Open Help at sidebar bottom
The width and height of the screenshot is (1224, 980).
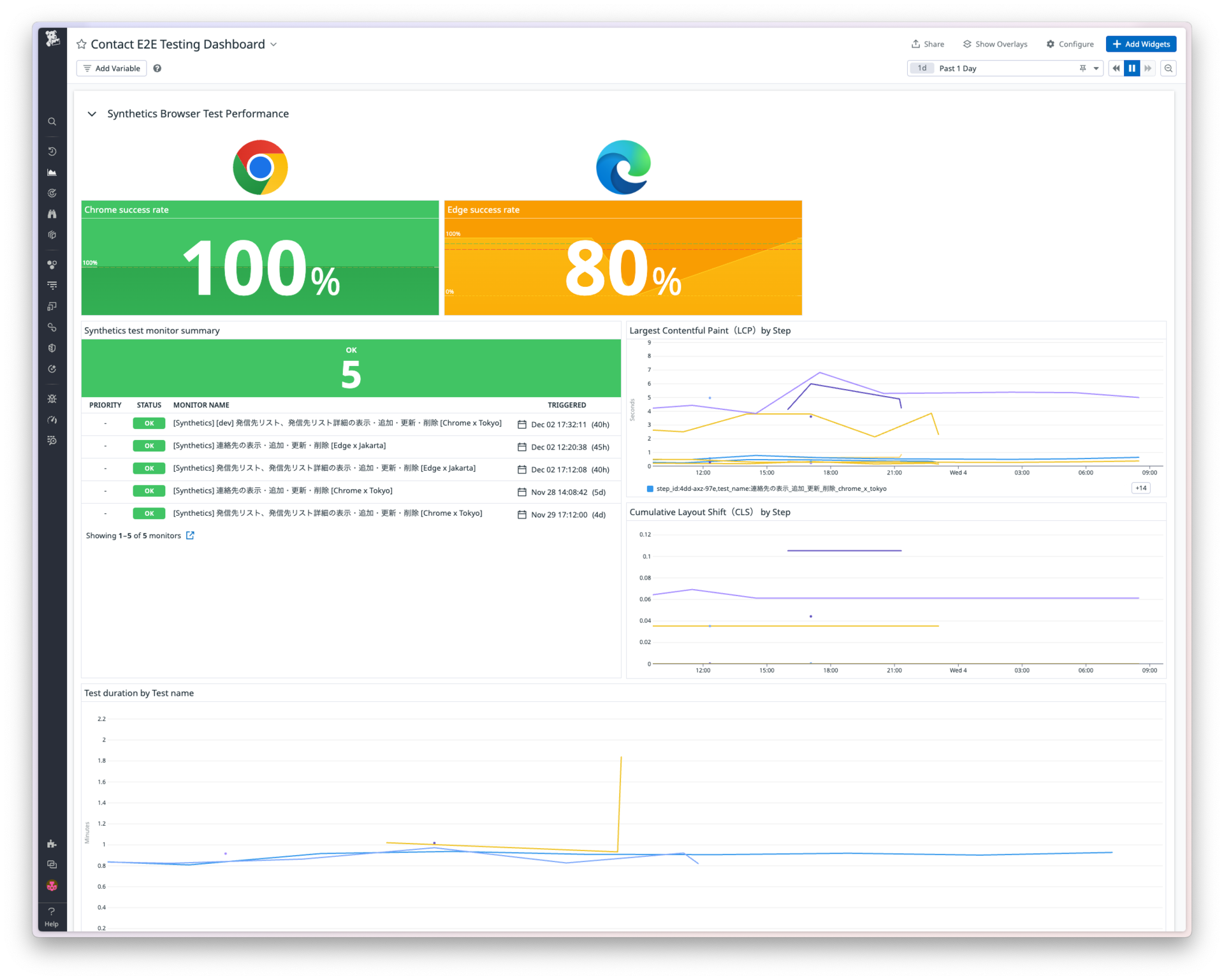click(52, 917)
